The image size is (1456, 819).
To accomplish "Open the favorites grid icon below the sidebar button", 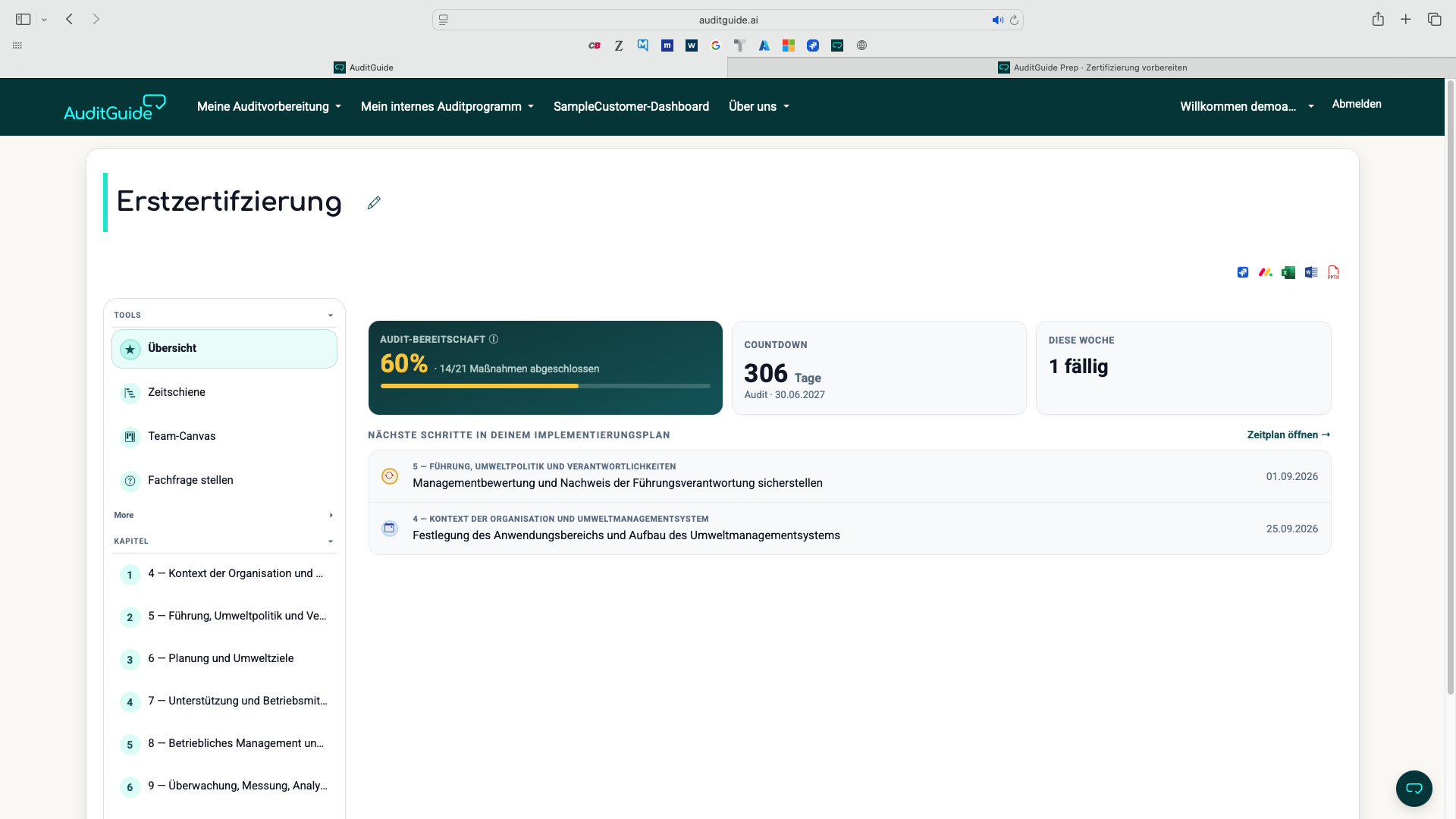I will tap(17, 45).
